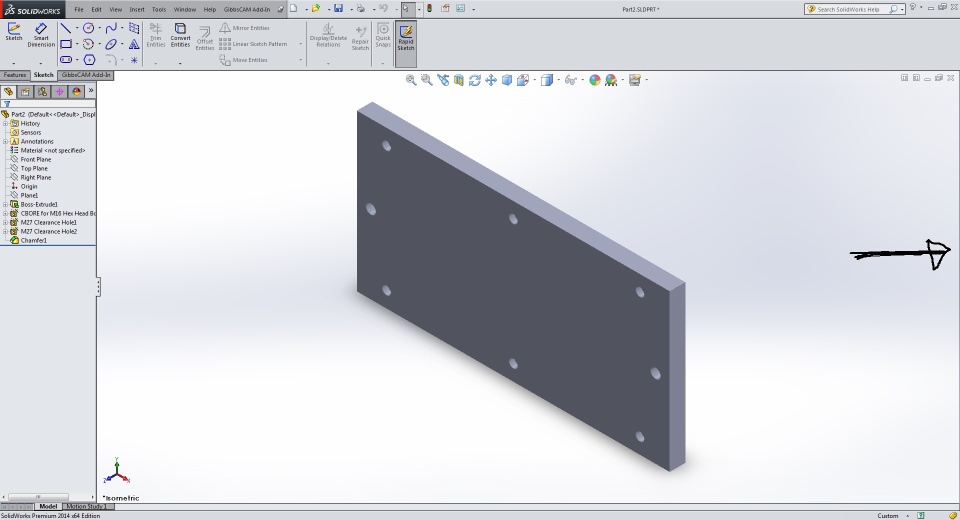The image size is (960, 520).
Task: Open the Tools menu
Action: click(159, 9)
